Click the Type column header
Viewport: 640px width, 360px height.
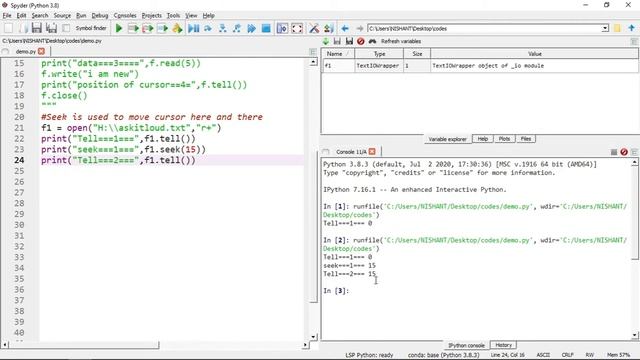379,54
